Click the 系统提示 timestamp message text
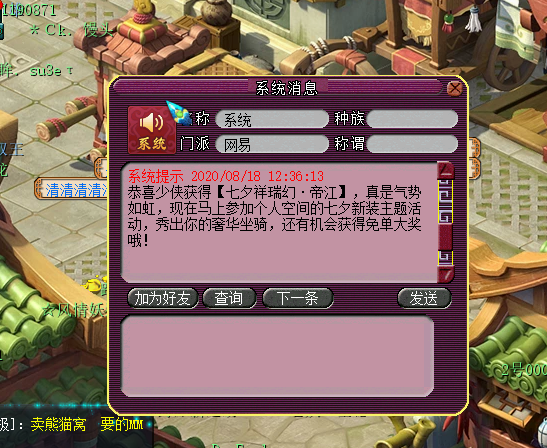The width and height of the screenshot is (547, 448). click(226, 176)
